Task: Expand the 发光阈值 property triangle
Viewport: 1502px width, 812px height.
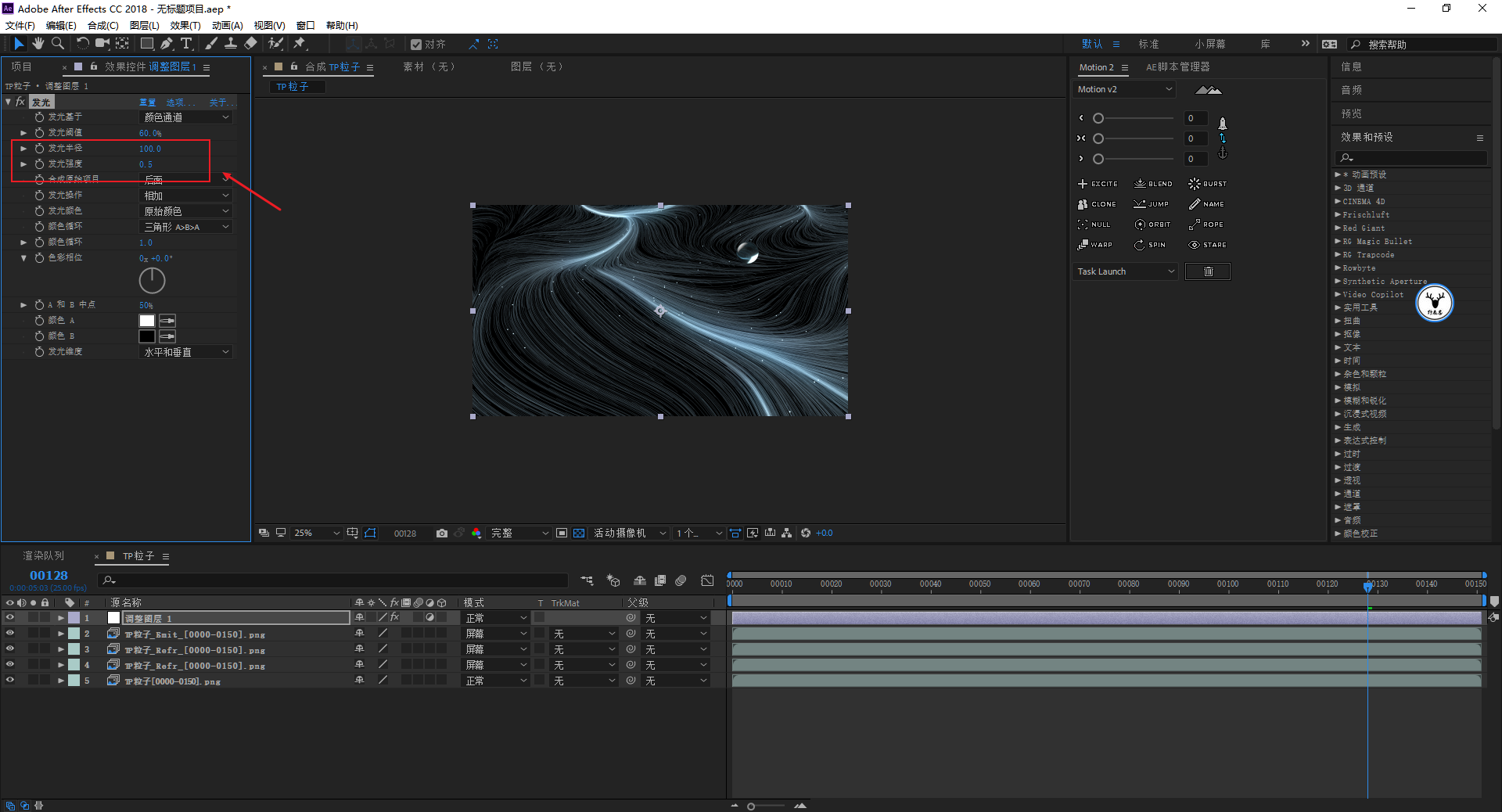Action: tap(23, 132)
